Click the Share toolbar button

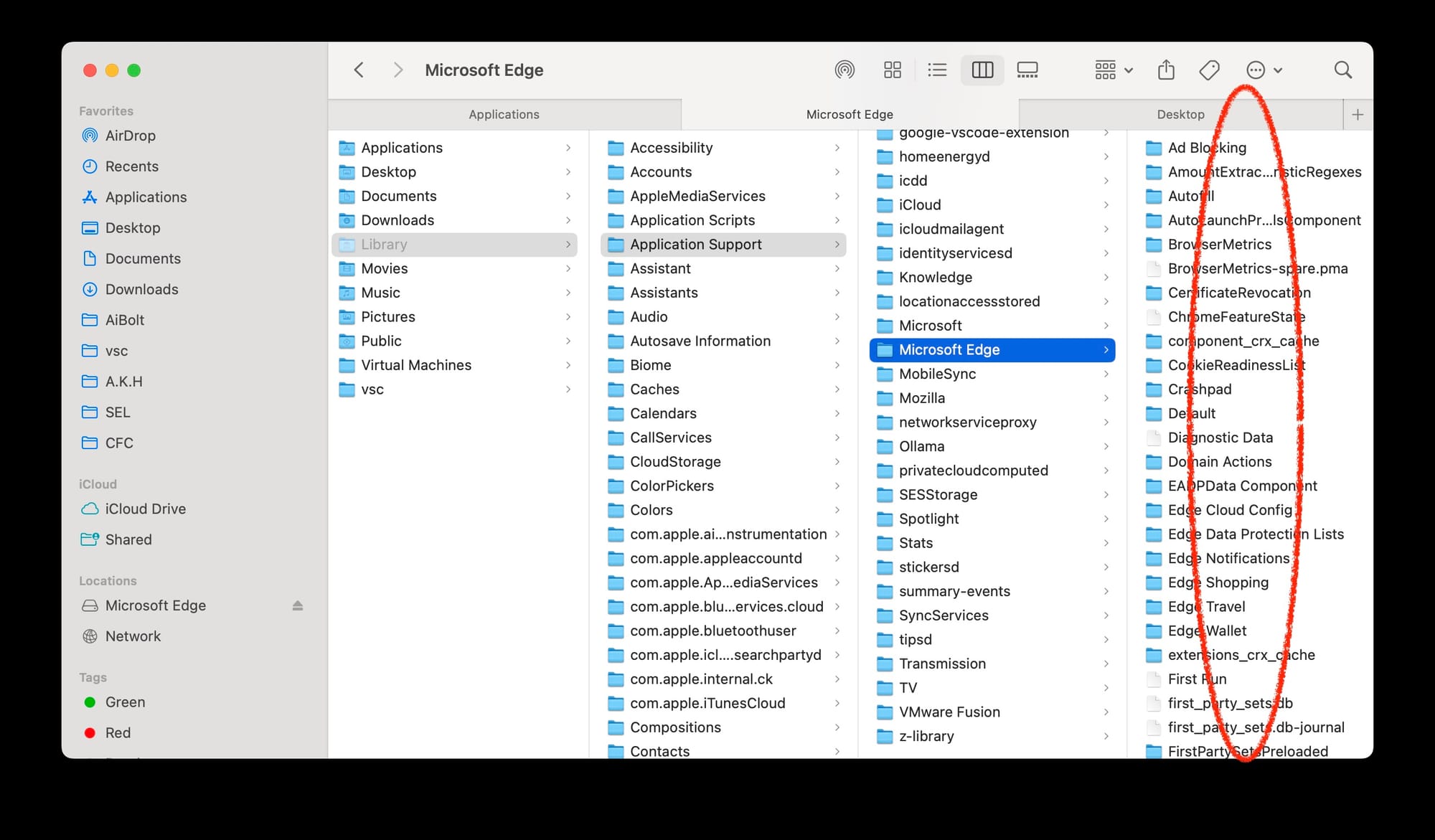pos(1166,70)
